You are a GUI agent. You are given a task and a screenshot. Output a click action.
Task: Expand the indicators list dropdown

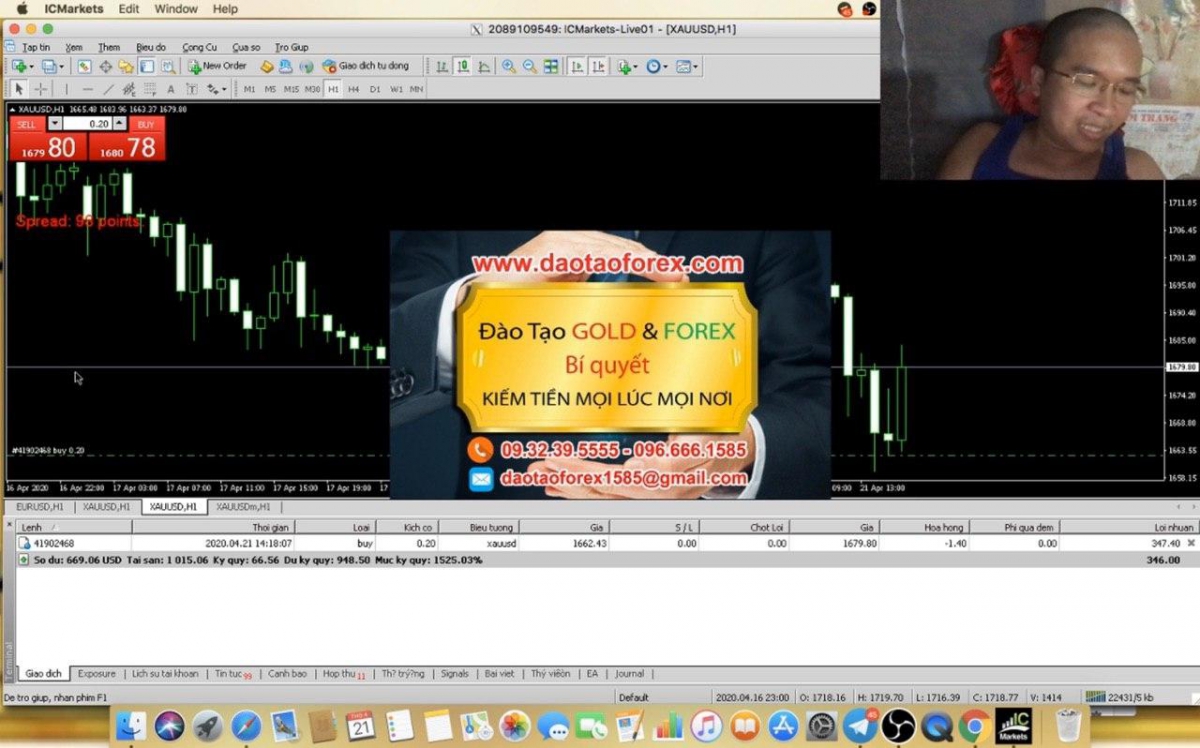(x=636, y=67)
